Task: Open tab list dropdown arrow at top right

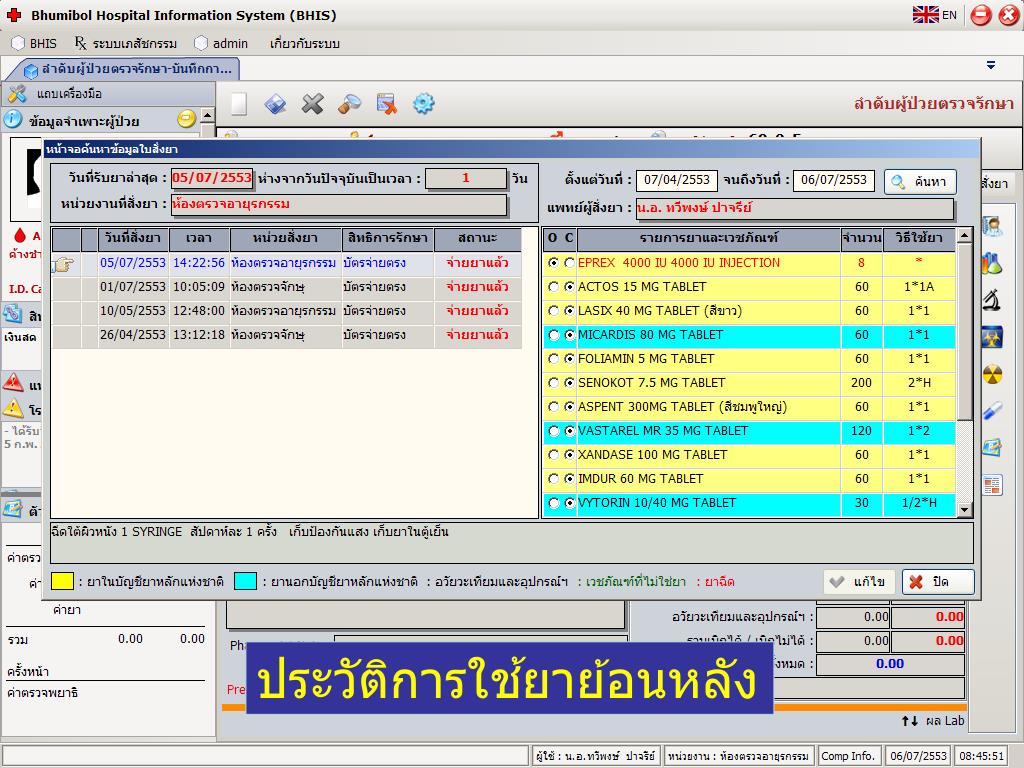Action: click(991, 65)
